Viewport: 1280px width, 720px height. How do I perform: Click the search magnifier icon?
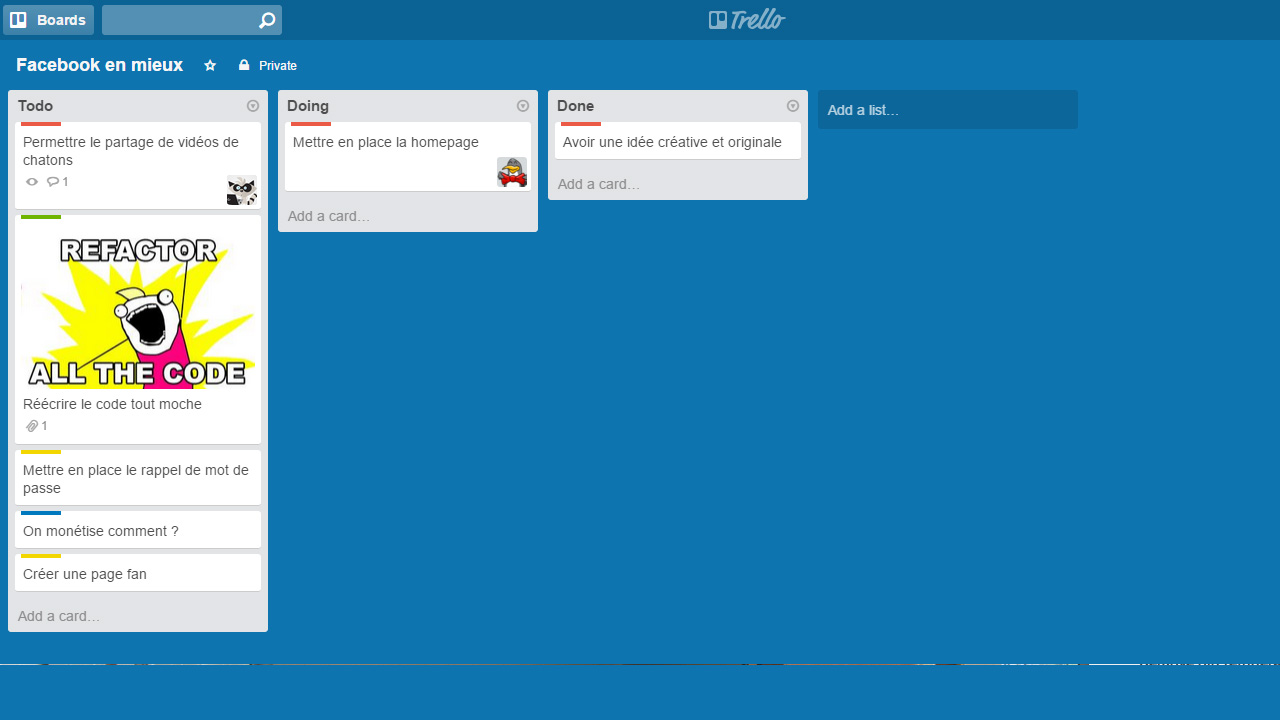tap(267, 20)
